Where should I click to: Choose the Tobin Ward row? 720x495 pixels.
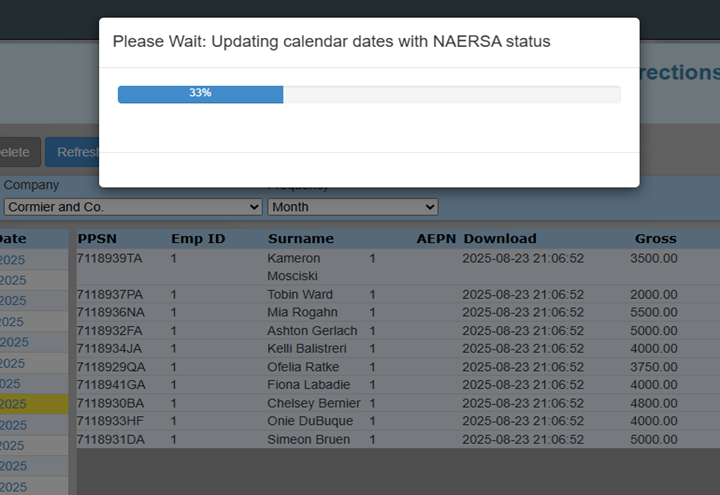300,295
